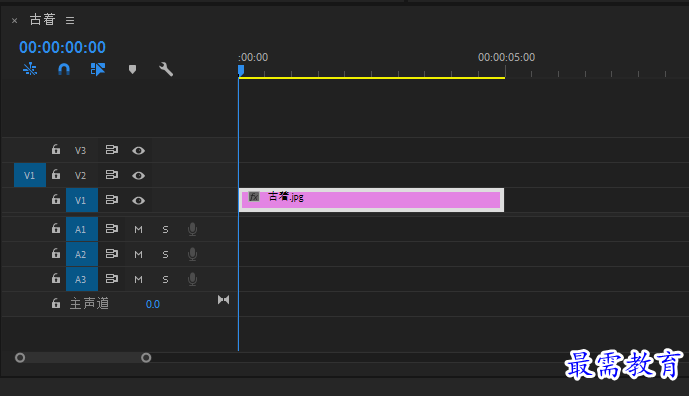Image resolution: width=689 pixels, height=396 pixels.
Task: Lock the V1 video track
Action: (56, 200)
